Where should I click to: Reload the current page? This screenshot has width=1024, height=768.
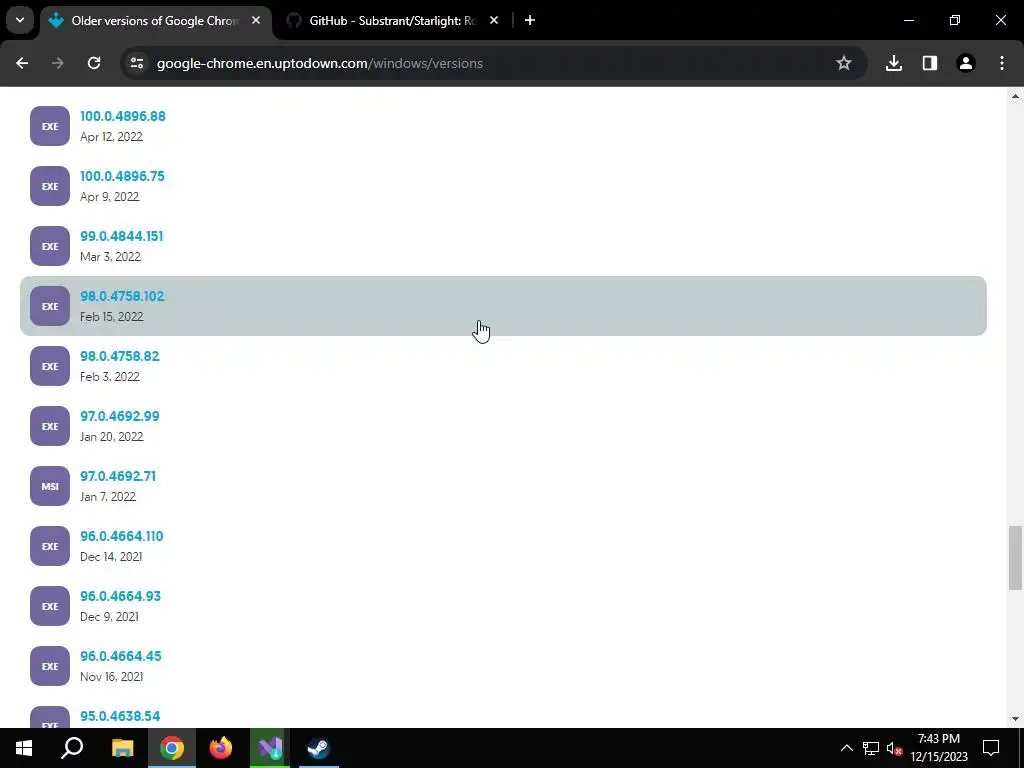(94, 63)
